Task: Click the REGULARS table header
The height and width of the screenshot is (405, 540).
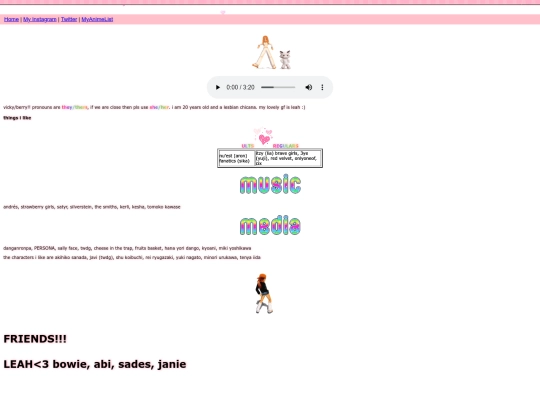Action: (285, 146)
